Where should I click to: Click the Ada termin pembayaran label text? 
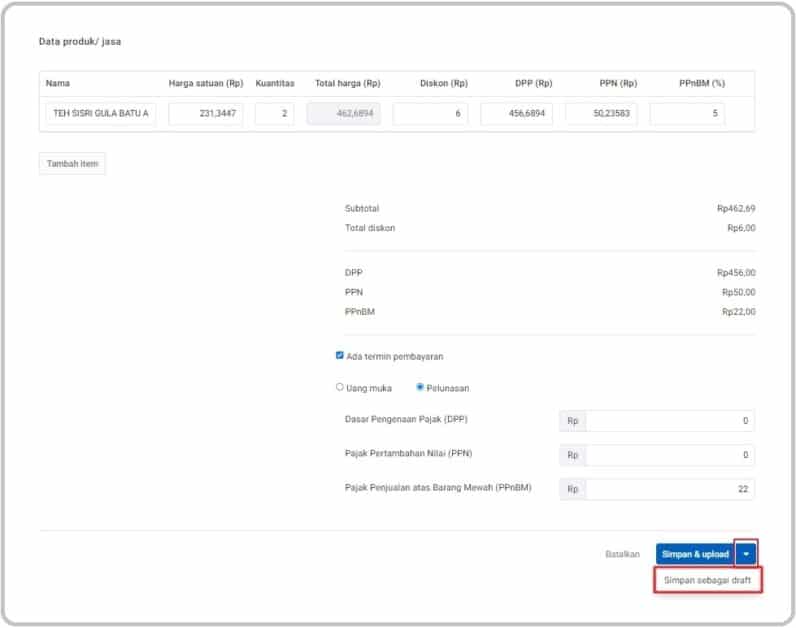[x=394, y=356]
